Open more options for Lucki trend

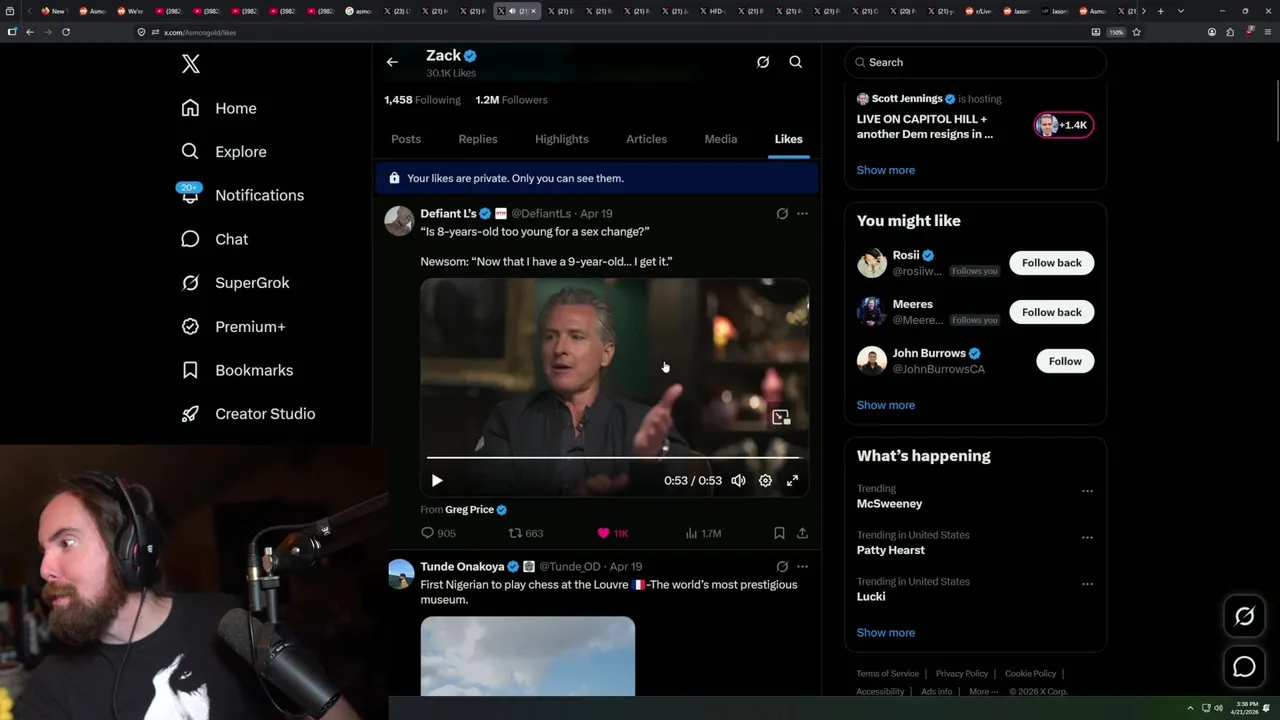[1087, 584]
